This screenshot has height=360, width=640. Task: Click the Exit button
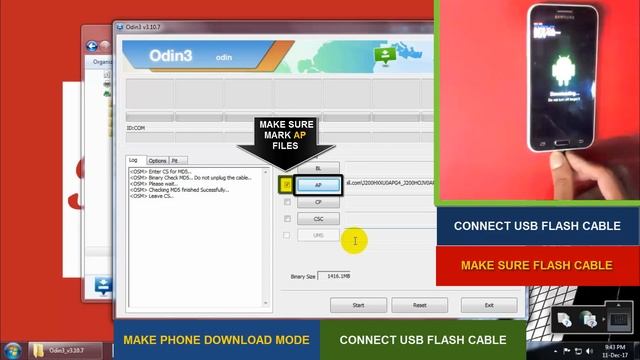(489, 305)
